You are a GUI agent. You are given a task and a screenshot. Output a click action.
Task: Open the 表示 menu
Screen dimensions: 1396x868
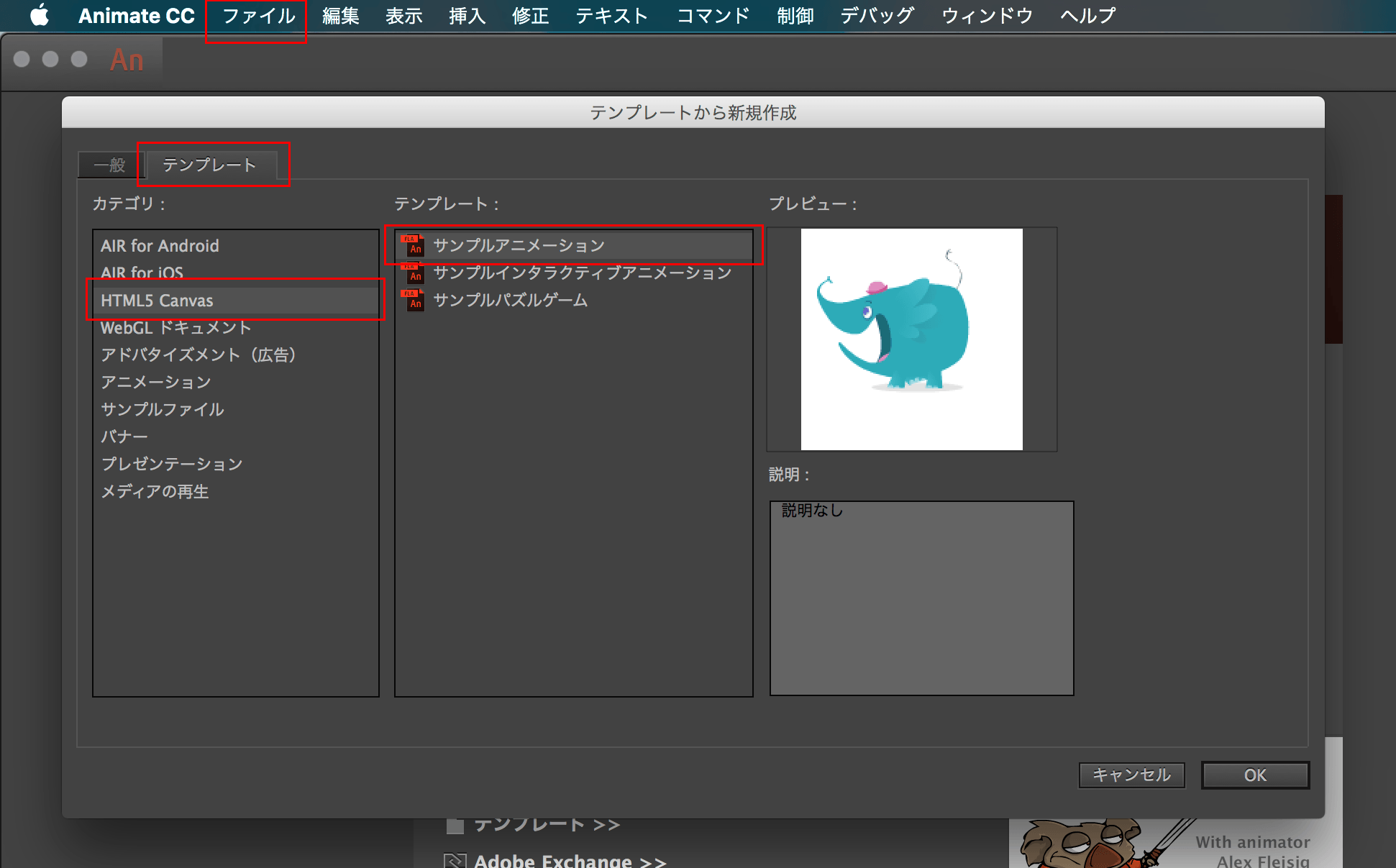click(x=403, y=16)
